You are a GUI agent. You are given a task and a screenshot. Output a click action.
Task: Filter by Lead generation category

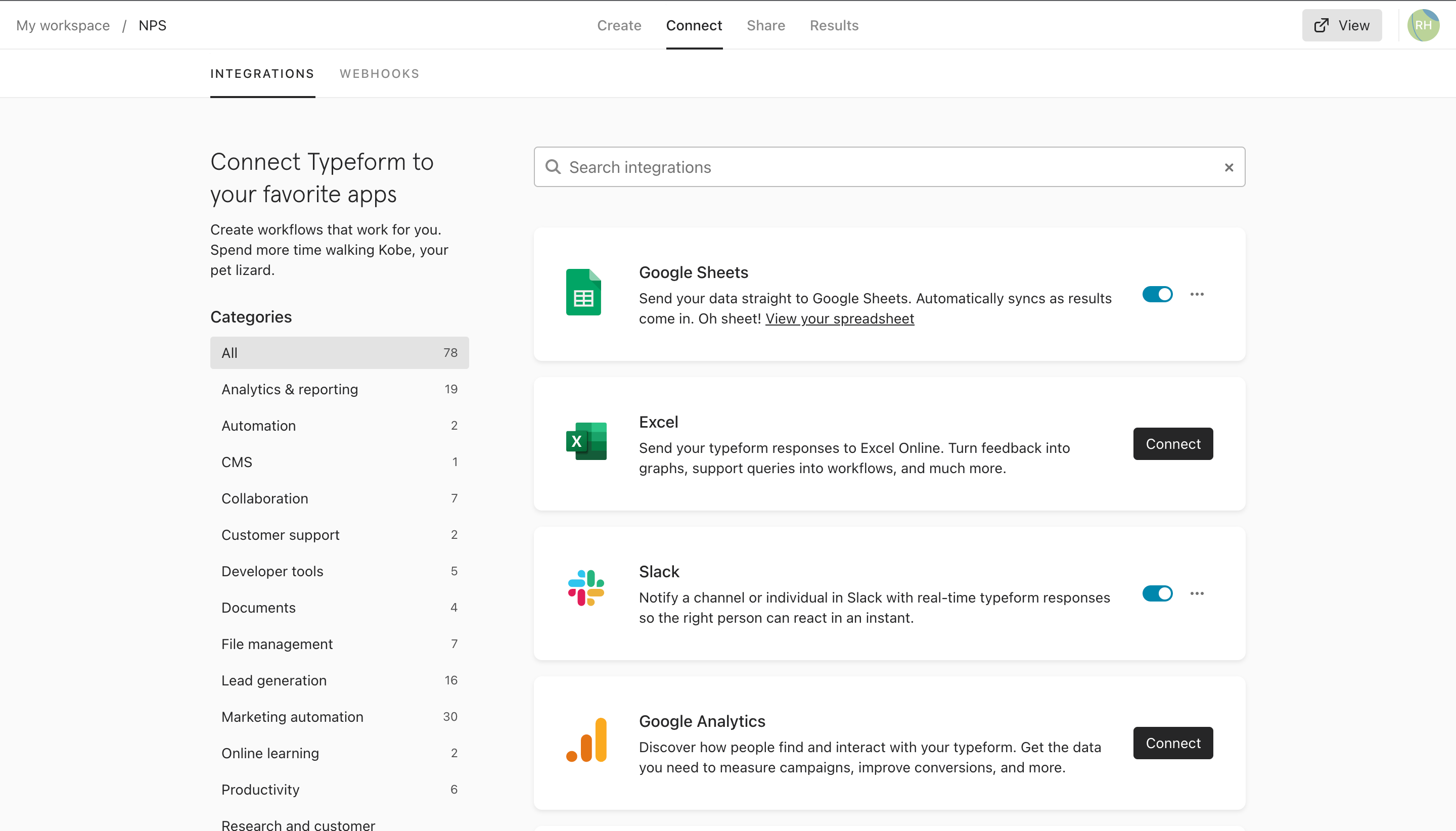pyautogui.click(x=339, y=680)
